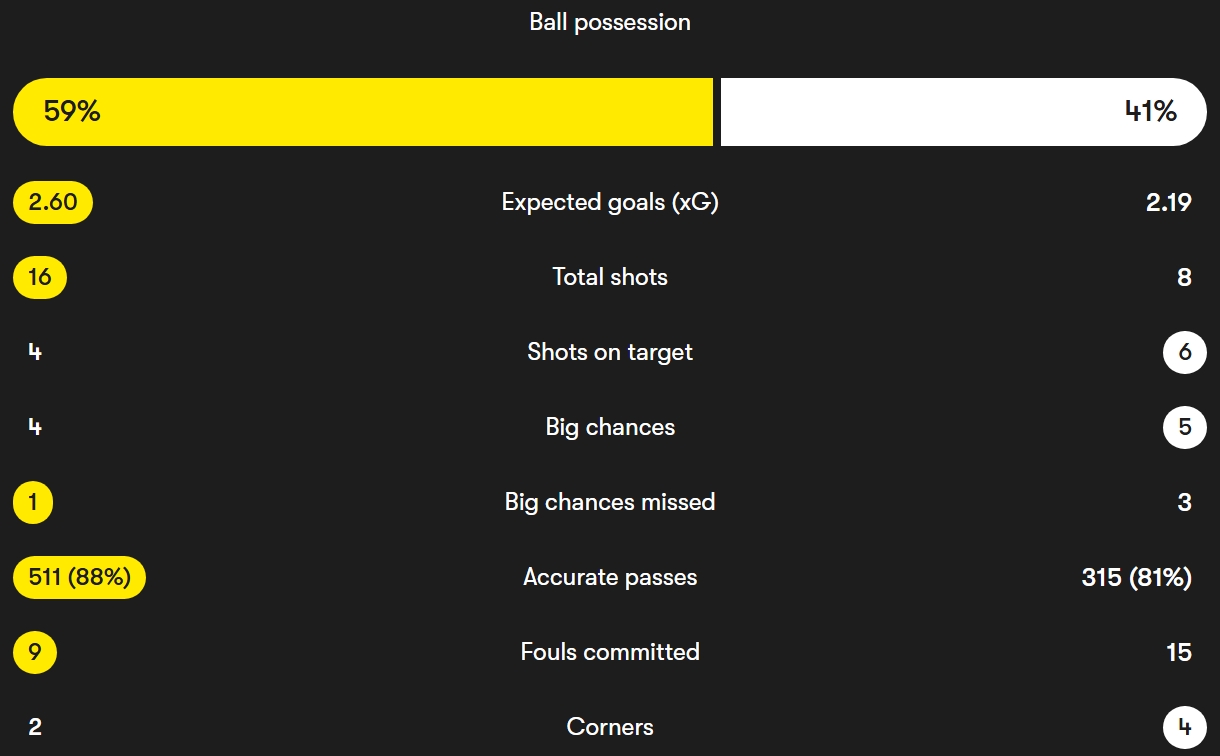Click the 2.19 xG value
The height and width of the screenshot is (756, 1220).
(1168, 202)
